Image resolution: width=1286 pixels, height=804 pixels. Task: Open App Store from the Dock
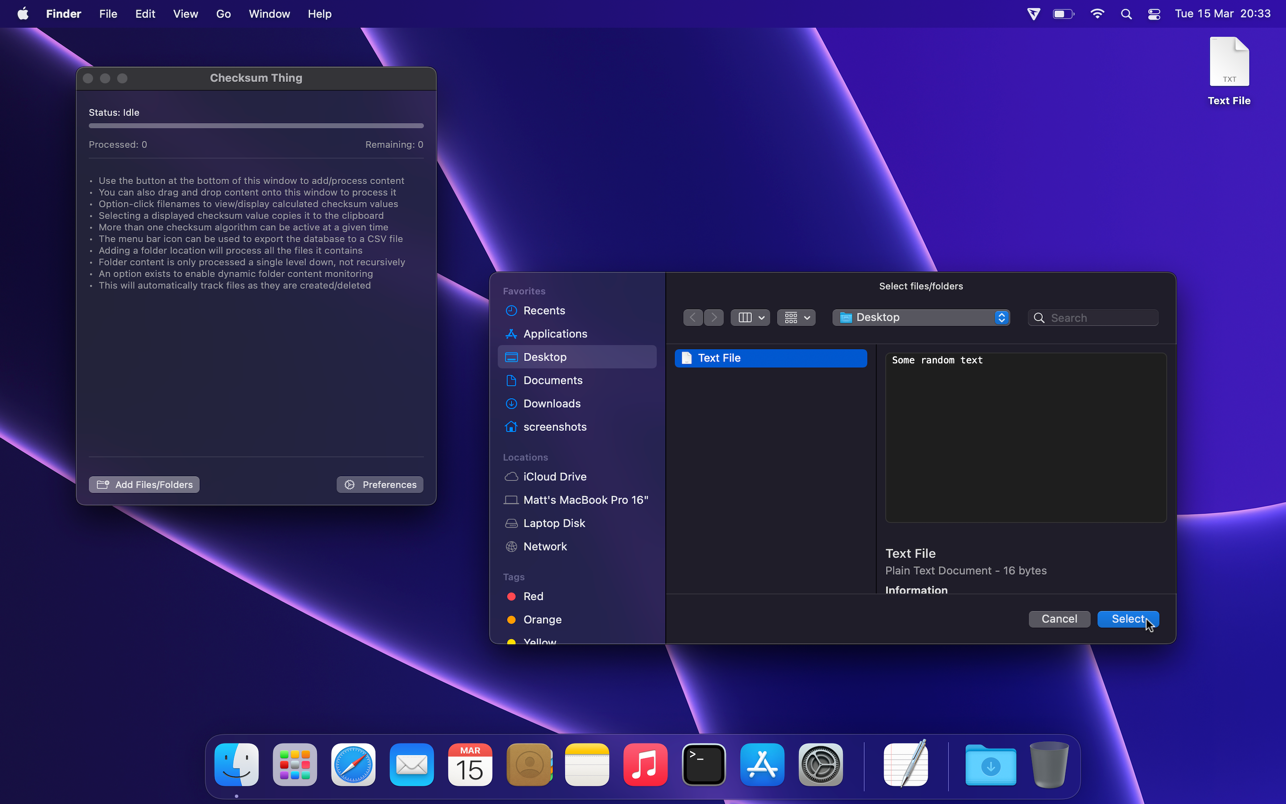(x=762, y=765)
